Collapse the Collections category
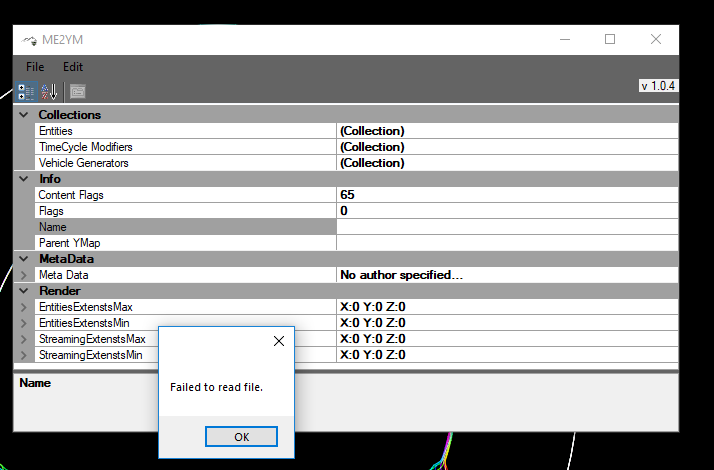Viewport: 714px width, 470px height. [24, 115]
